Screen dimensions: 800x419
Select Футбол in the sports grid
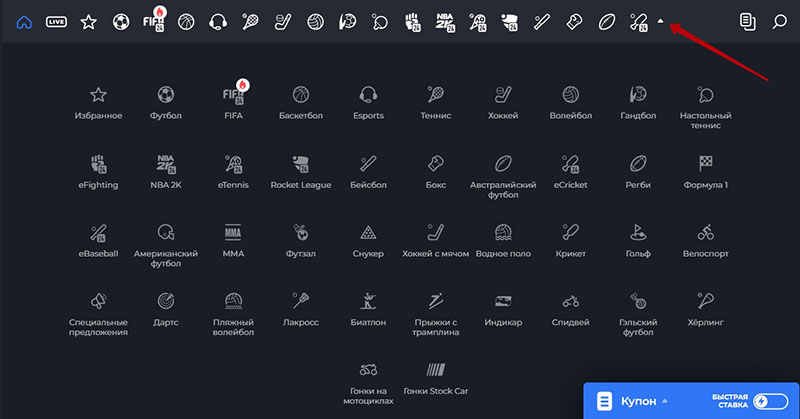click(x=166, y=102)
